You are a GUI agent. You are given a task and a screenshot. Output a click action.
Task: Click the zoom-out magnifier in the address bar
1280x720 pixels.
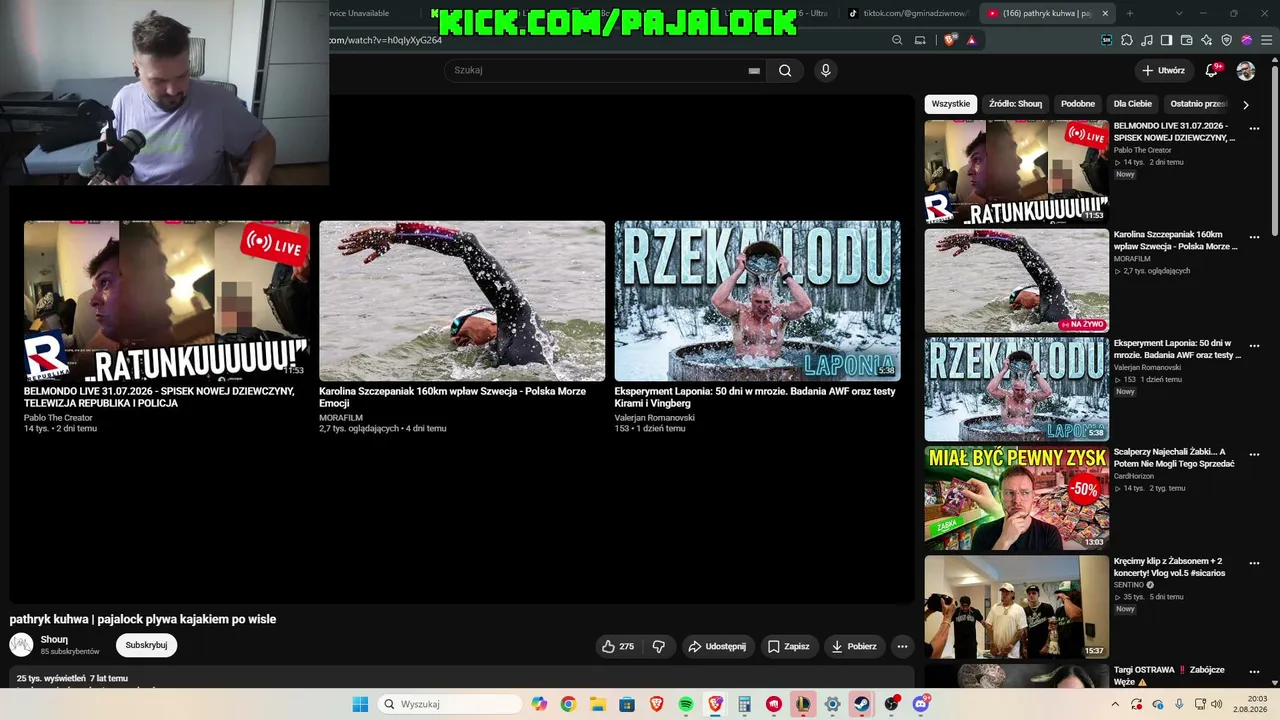(897, 40)
